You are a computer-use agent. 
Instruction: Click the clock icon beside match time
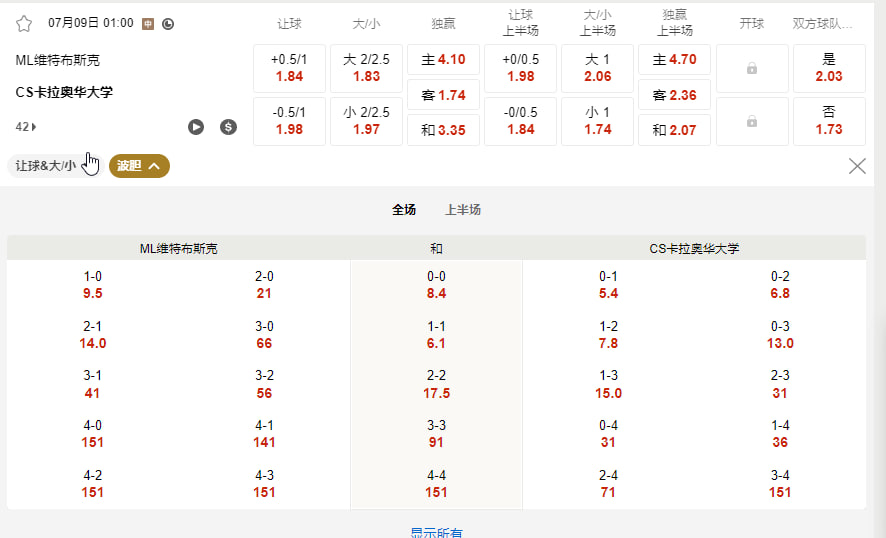(168, 24)
